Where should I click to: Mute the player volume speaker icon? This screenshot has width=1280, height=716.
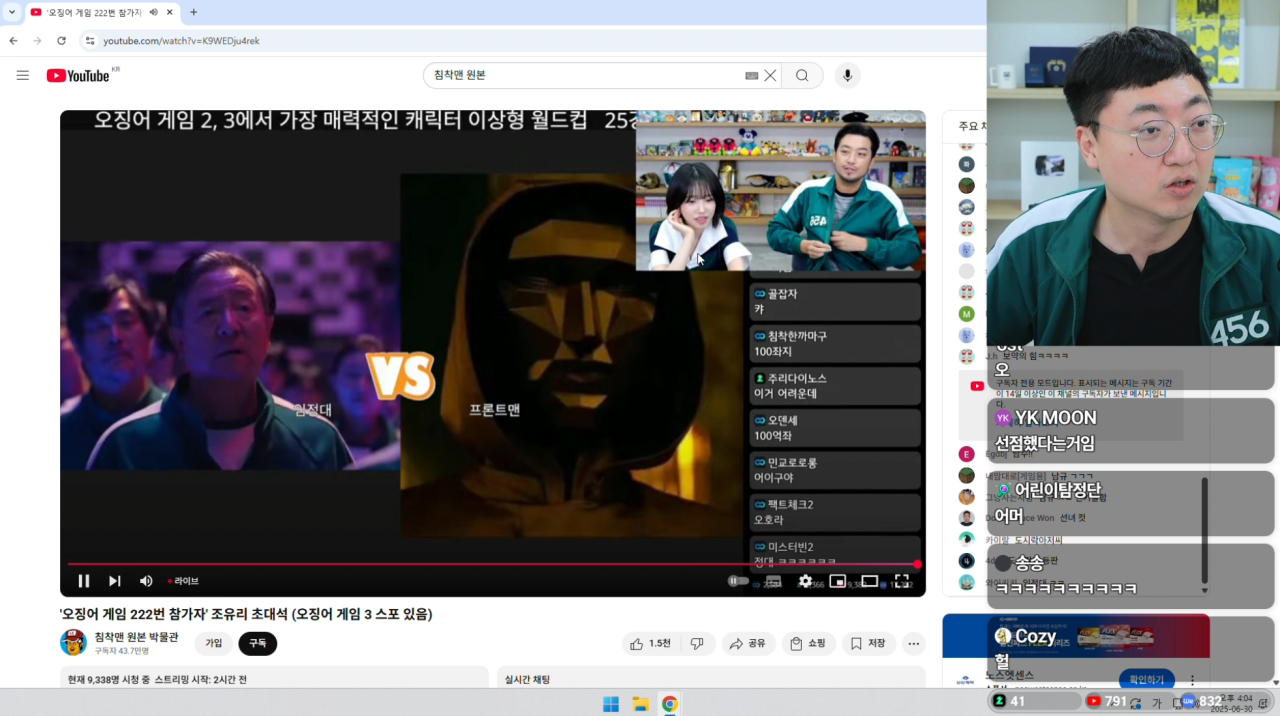[146, 581]
